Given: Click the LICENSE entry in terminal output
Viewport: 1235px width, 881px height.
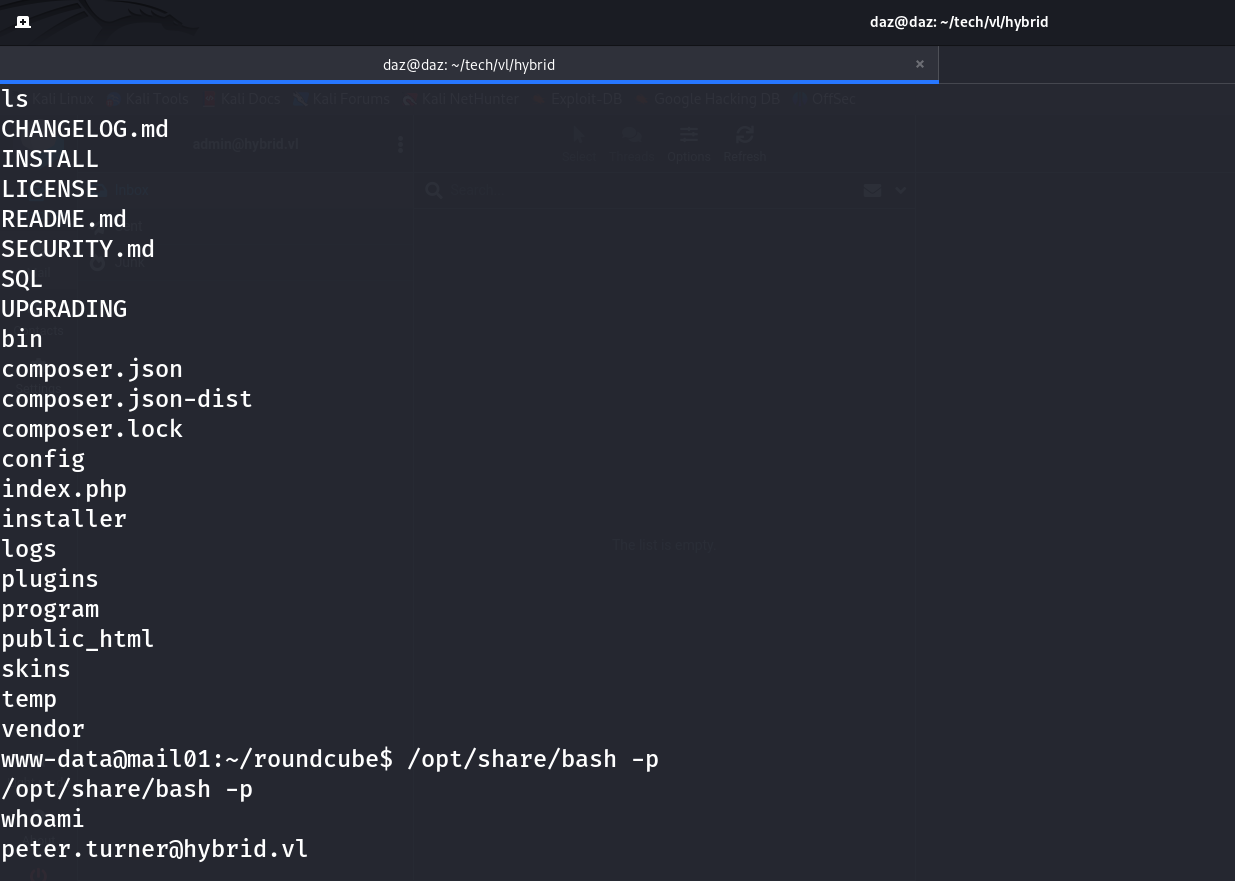Looking at the screenshot, I should click(50, 189).
